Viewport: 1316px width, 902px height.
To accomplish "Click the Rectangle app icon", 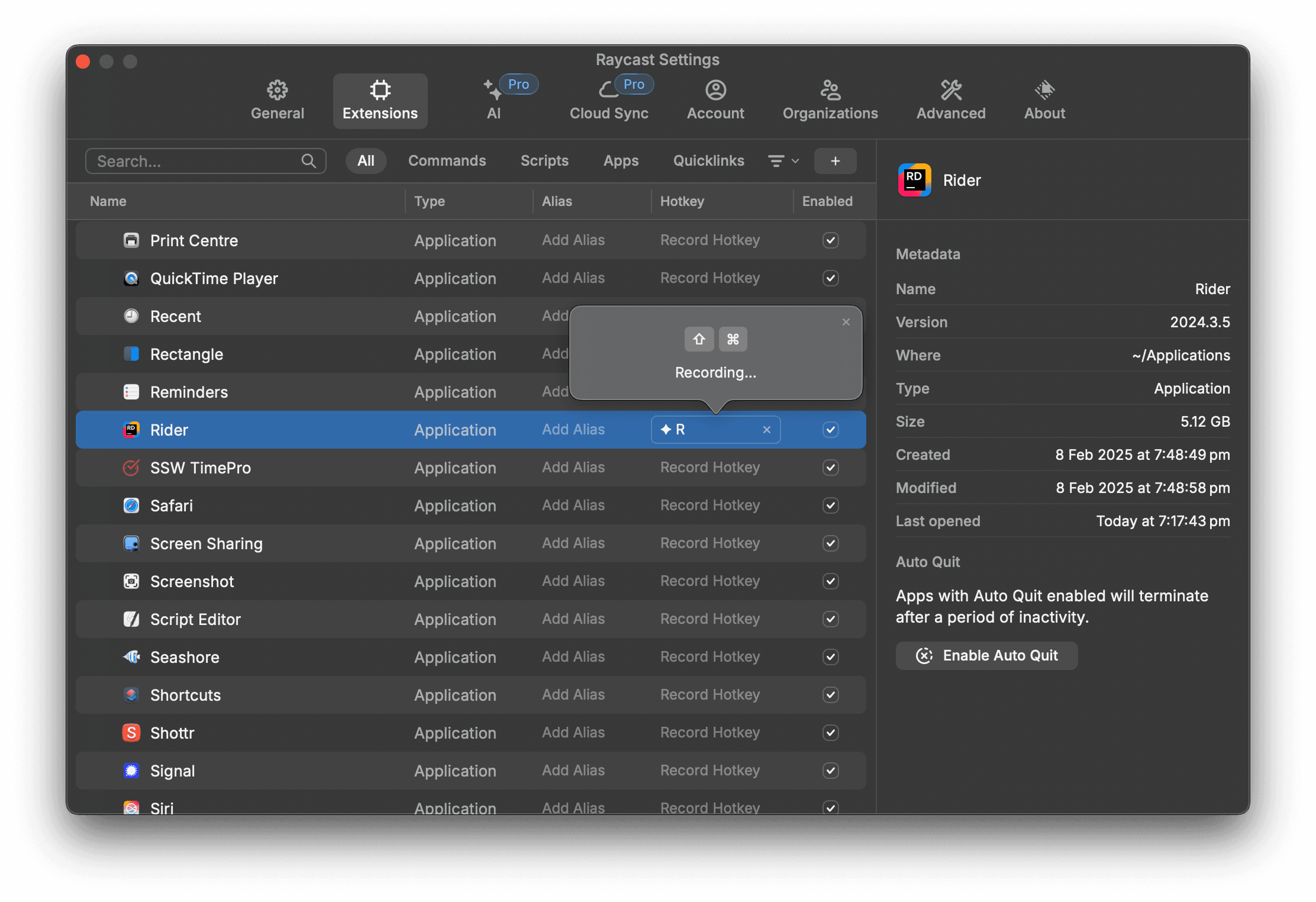I will click(131, 354).
